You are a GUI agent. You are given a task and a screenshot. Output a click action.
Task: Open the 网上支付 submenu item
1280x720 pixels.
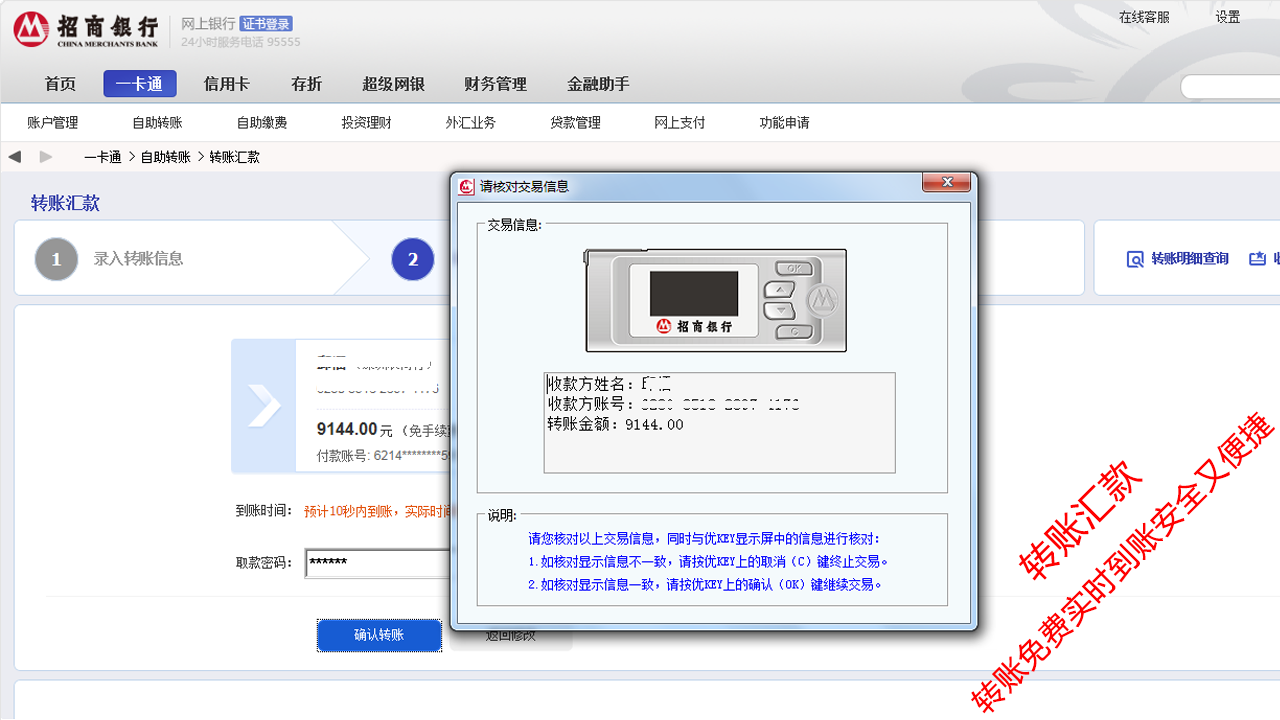click(x=679, y=122)
